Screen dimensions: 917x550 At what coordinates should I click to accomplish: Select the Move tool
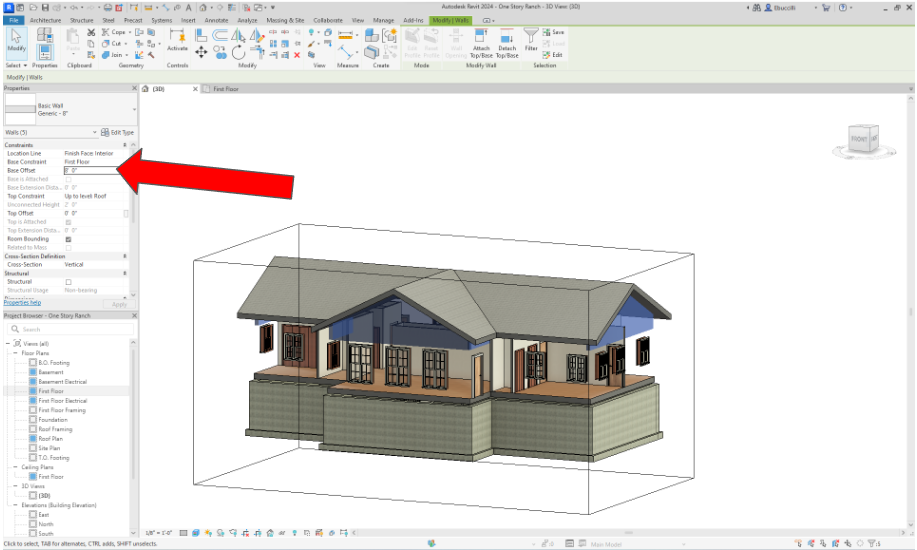click(201, 53)
